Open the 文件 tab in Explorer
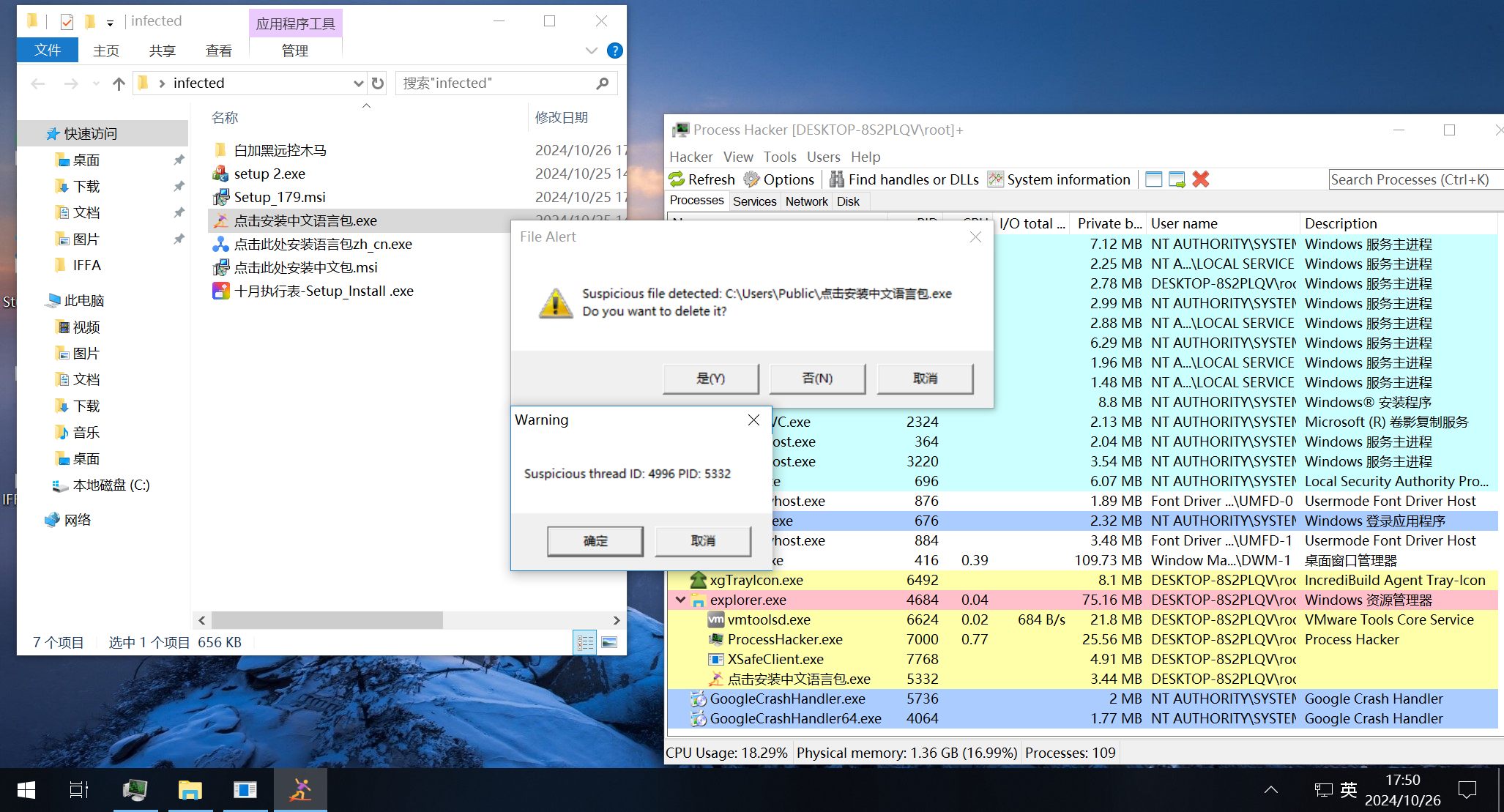 tap(48, 50)
